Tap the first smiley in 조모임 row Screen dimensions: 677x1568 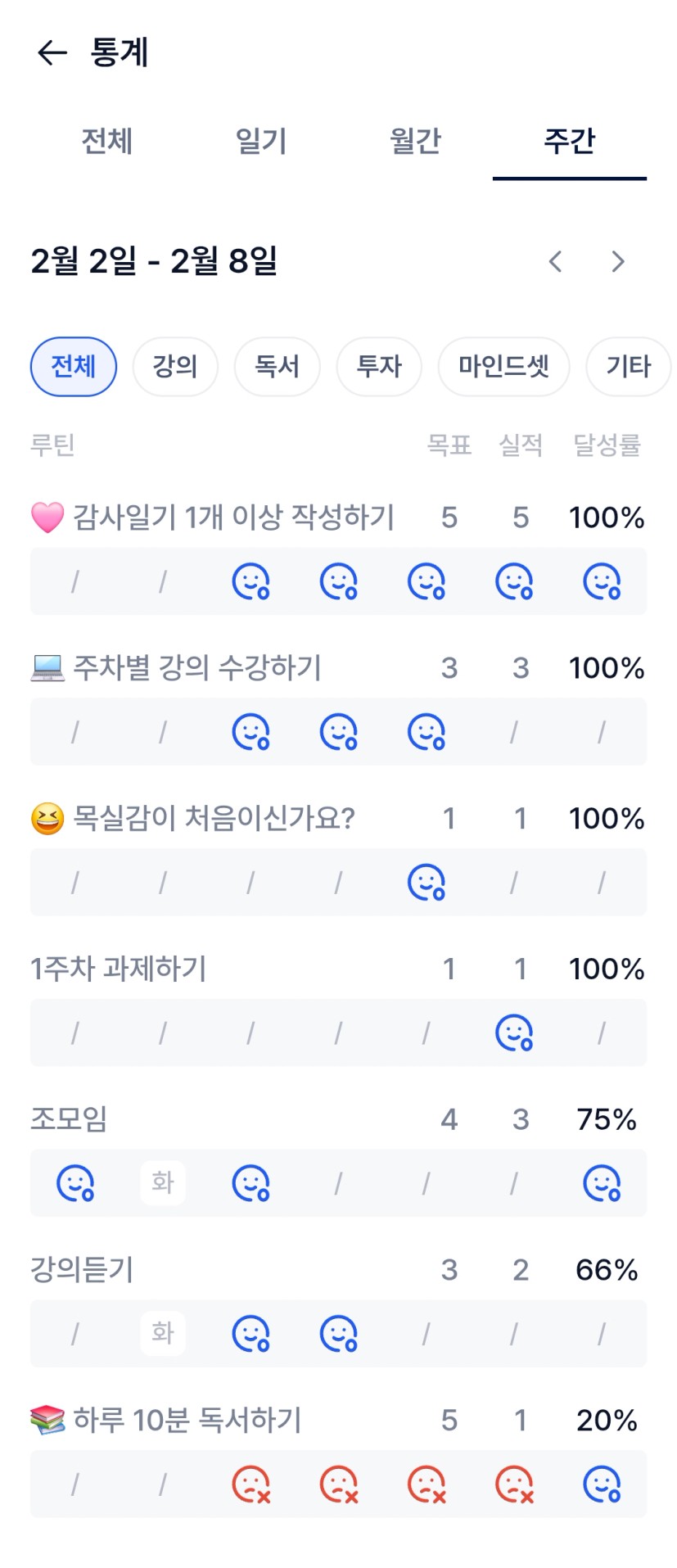(x=74, y=1183)
